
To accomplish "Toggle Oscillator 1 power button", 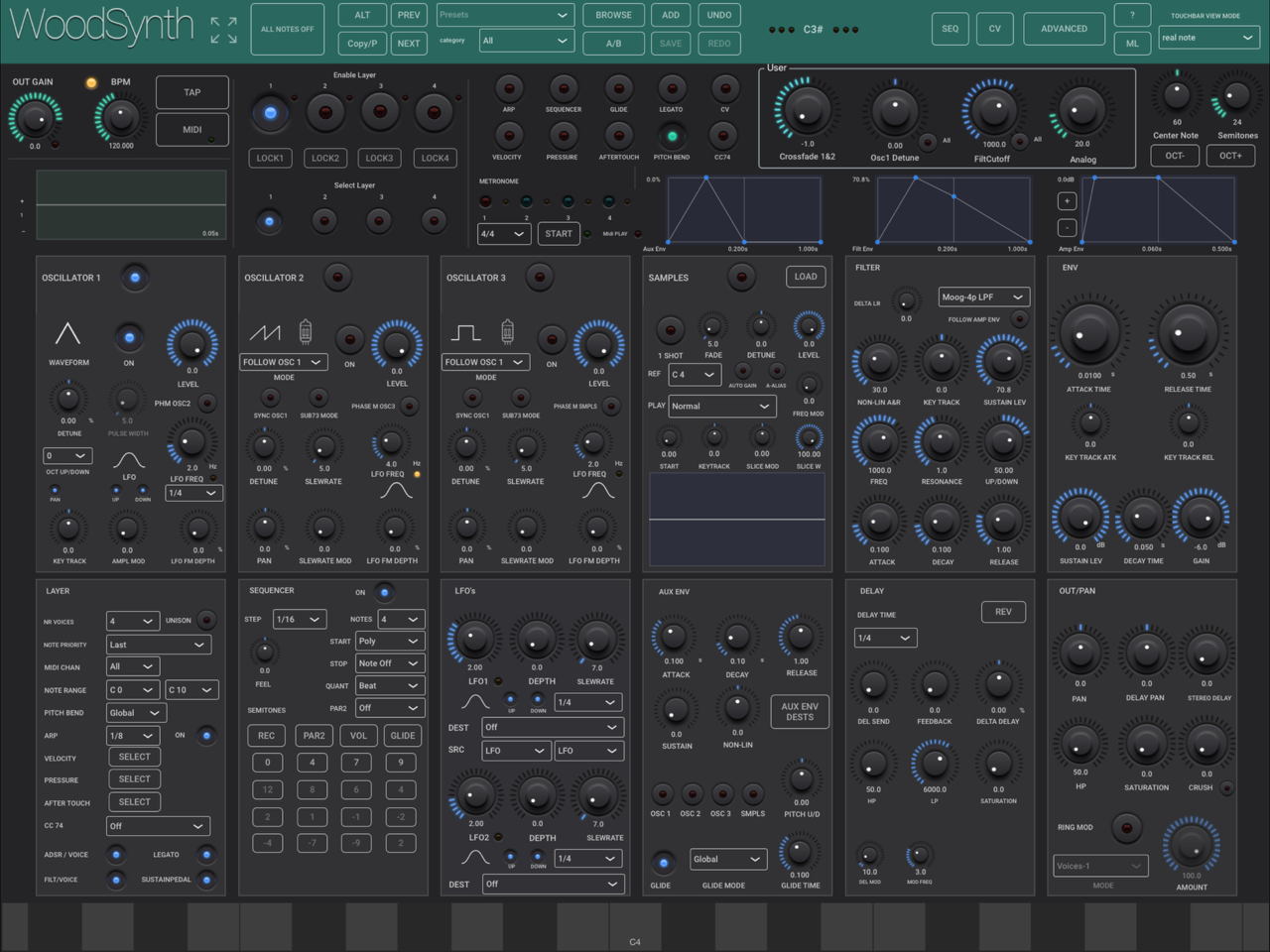I will point(135,278).
